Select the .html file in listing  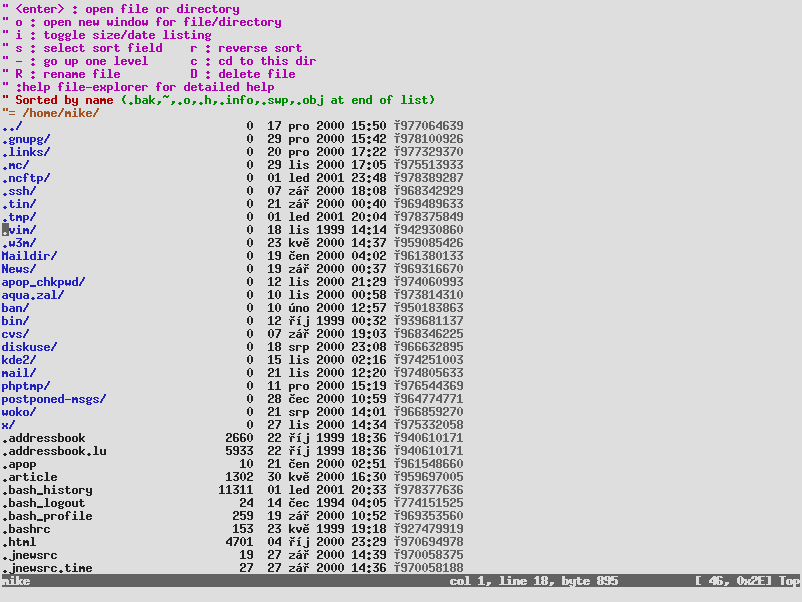point(20,542)
